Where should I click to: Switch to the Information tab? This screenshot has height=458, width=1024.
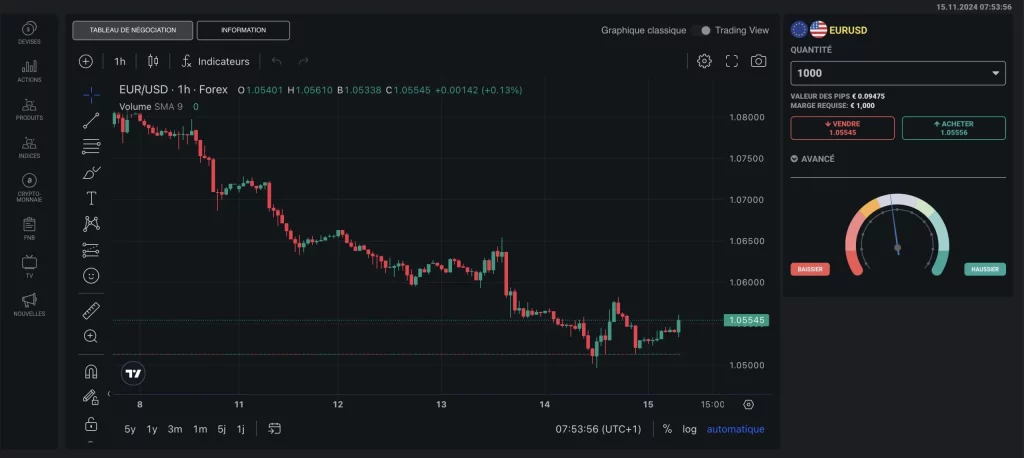(243, 30)
